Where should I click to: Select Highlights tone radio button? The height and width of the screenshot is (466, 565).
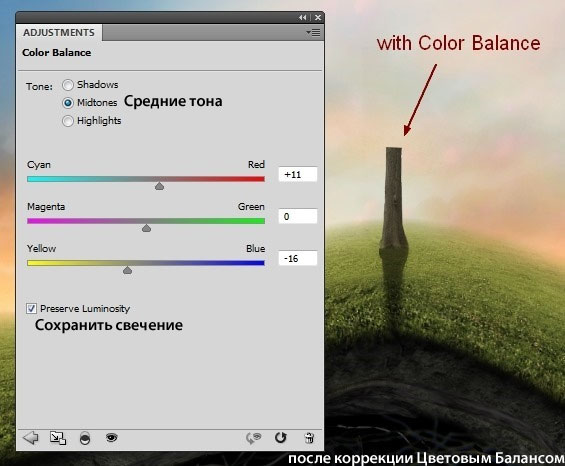pos(68,121)
